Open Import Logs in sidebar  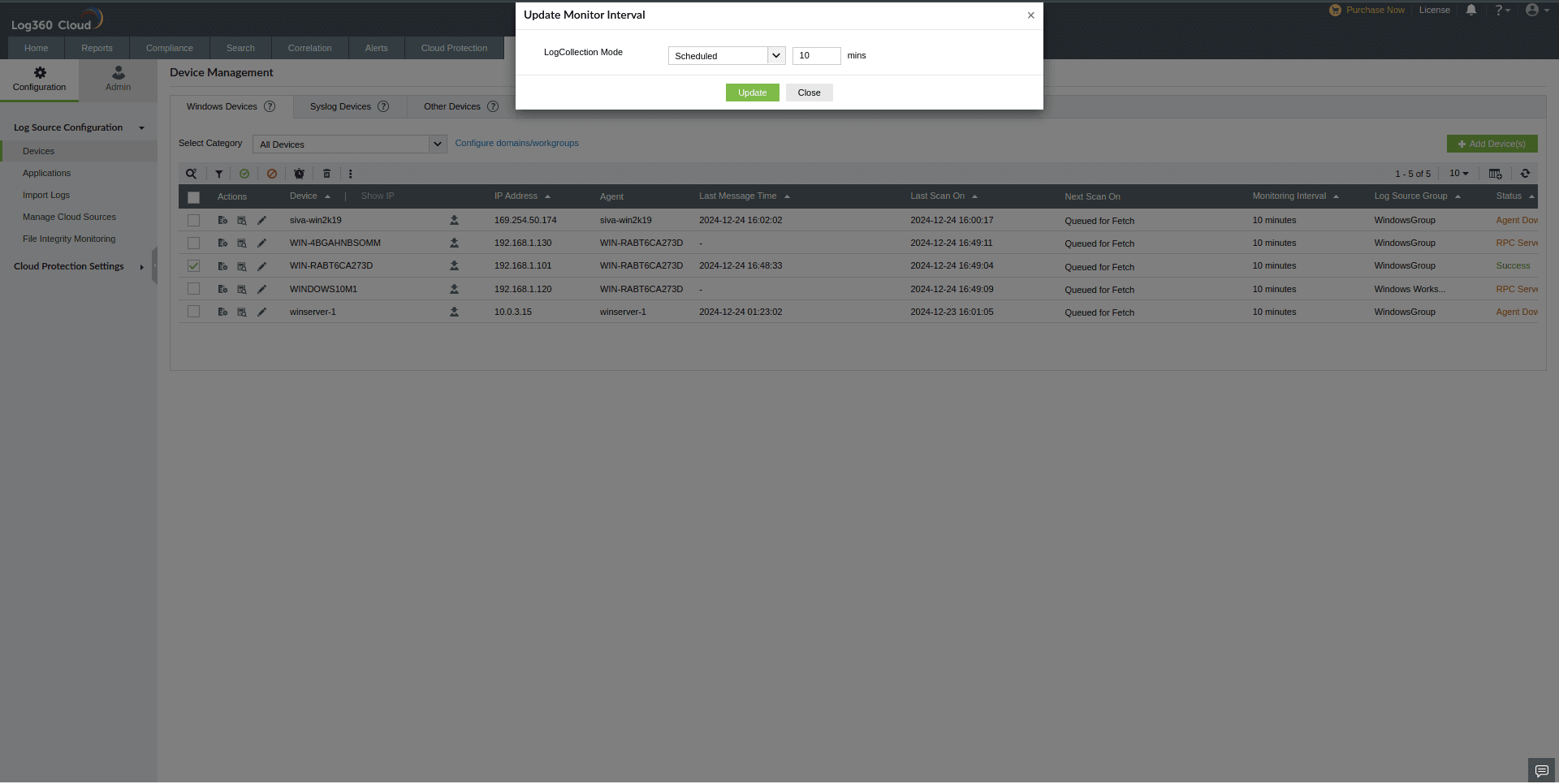[x=46, y=196]
